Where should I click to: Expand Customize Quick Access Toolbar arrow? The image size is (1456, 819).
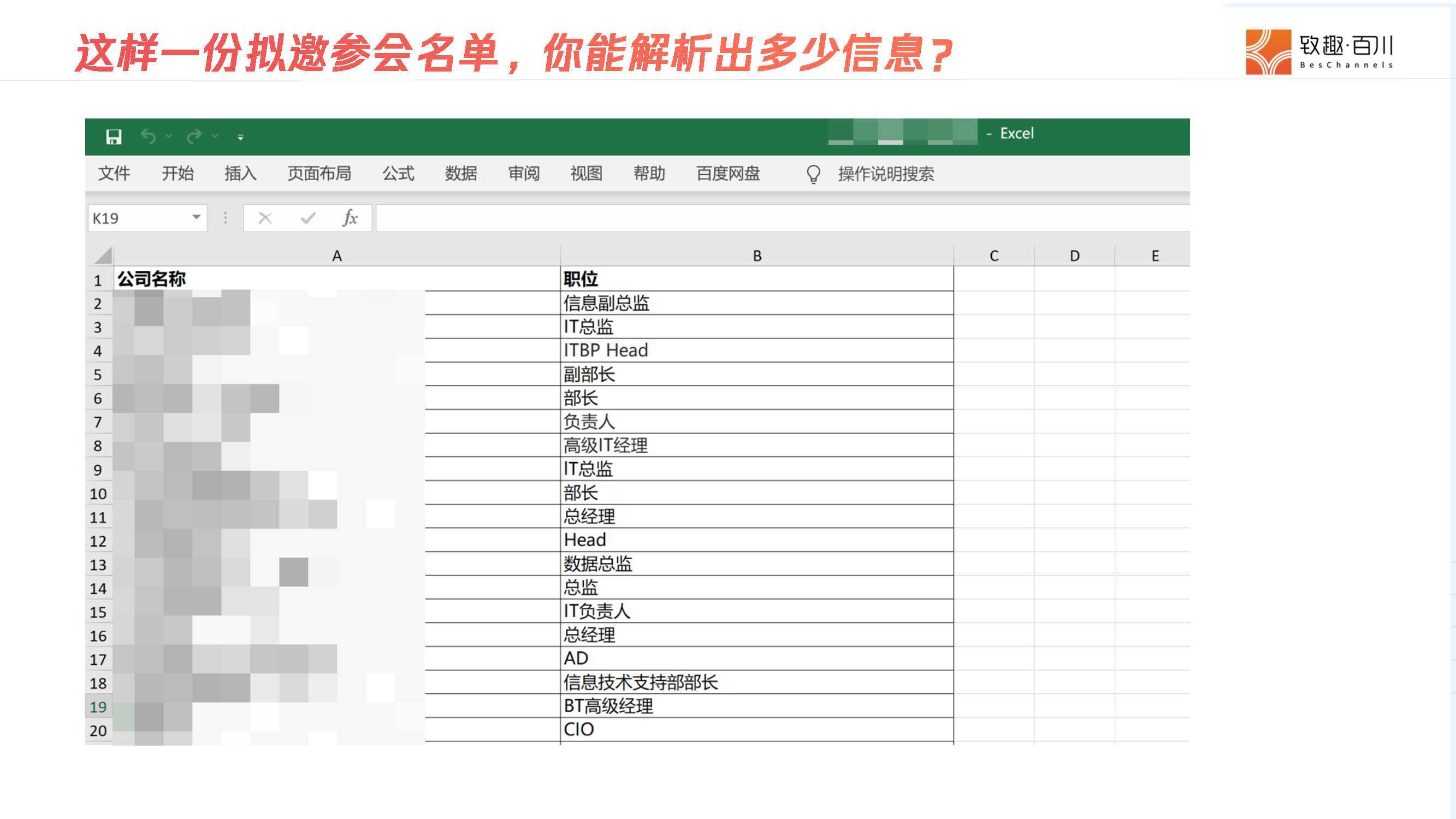click(240, 138)
